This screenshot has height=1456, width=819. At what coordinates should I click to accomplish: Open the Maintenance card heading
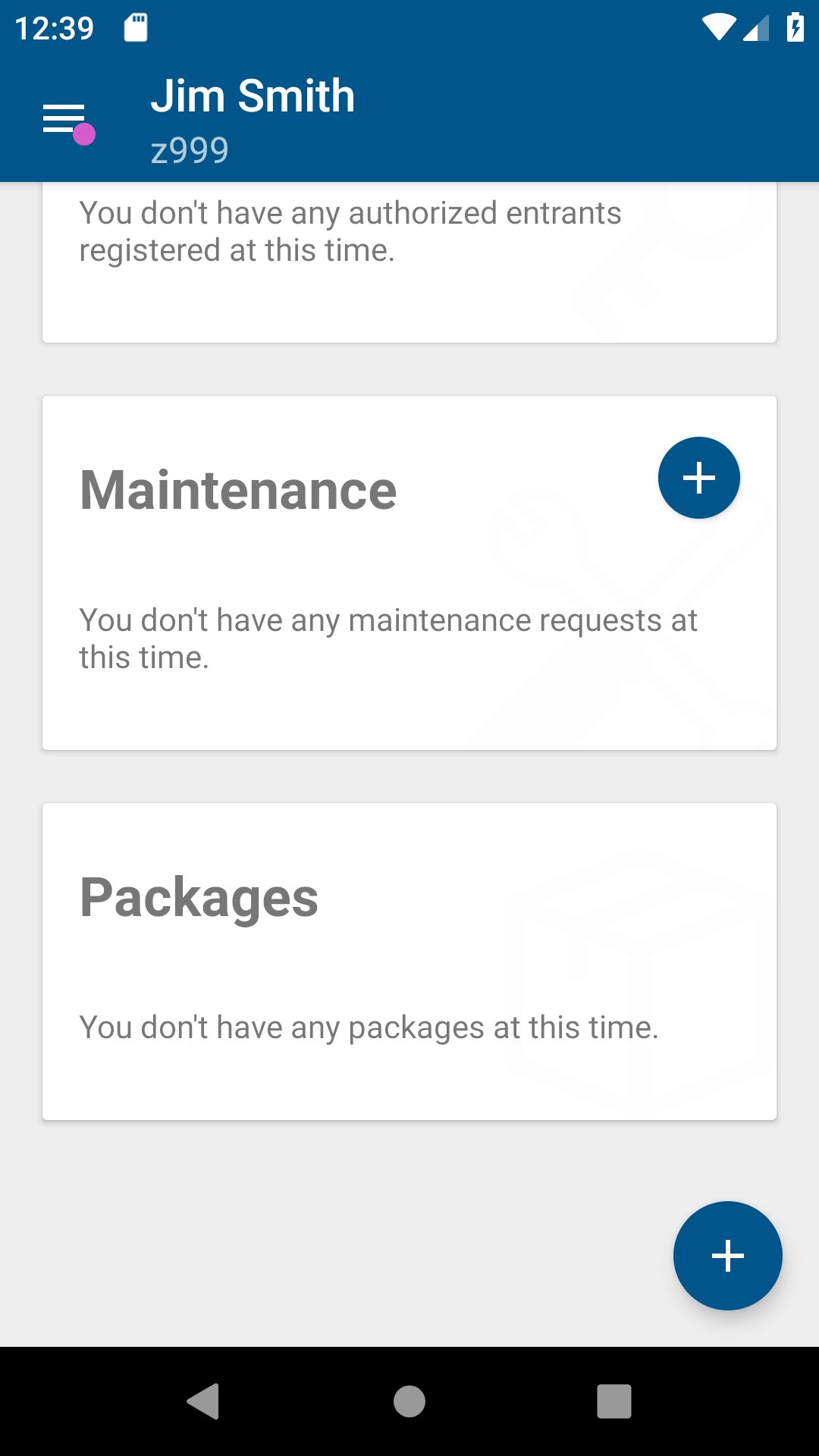238,490
